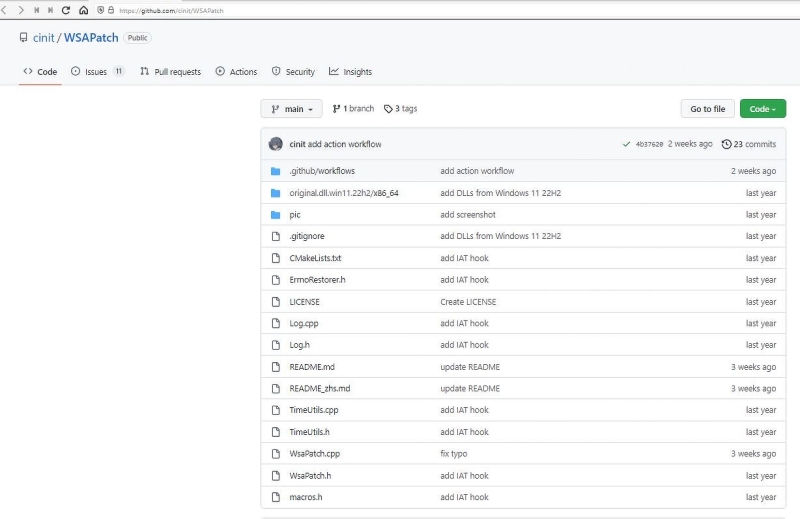Image resolution: width=800 pixels, height=519 pixels.
Task: Expand the main branch dropdown
Action: (292, 109)
